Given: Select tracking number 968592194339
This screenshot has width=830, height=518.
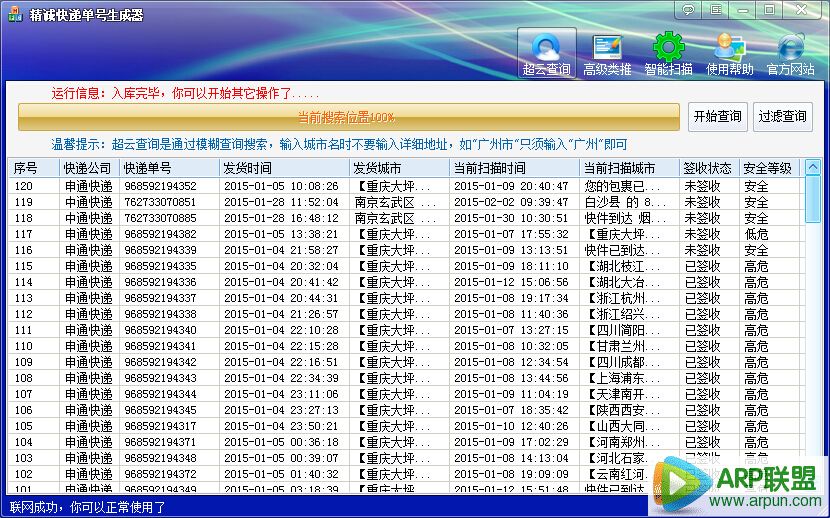Looking at the screenshot, I should 160,250.
